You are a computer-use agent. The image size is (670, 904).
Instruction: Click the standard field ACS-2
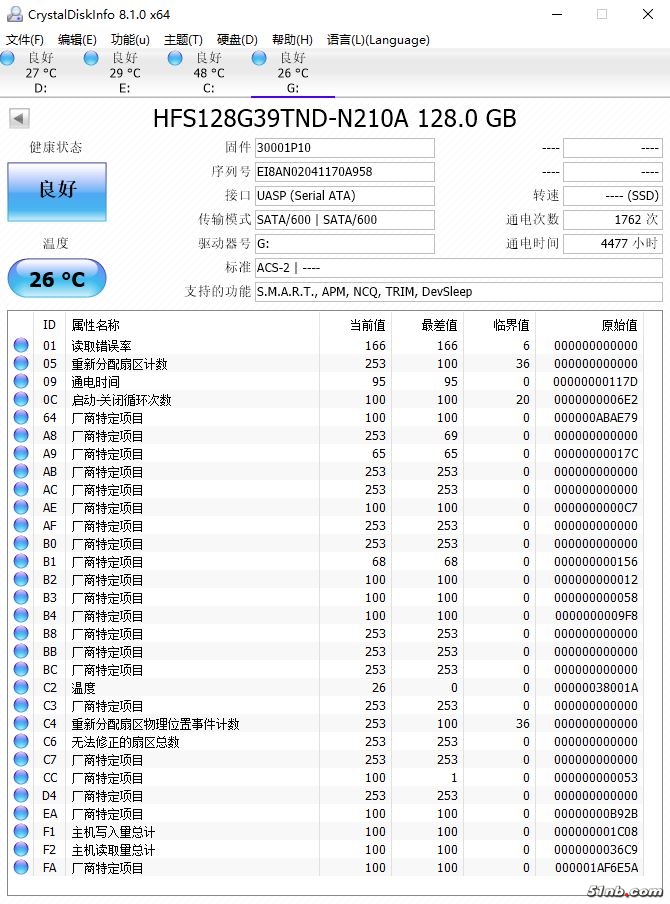pos(458,268)
